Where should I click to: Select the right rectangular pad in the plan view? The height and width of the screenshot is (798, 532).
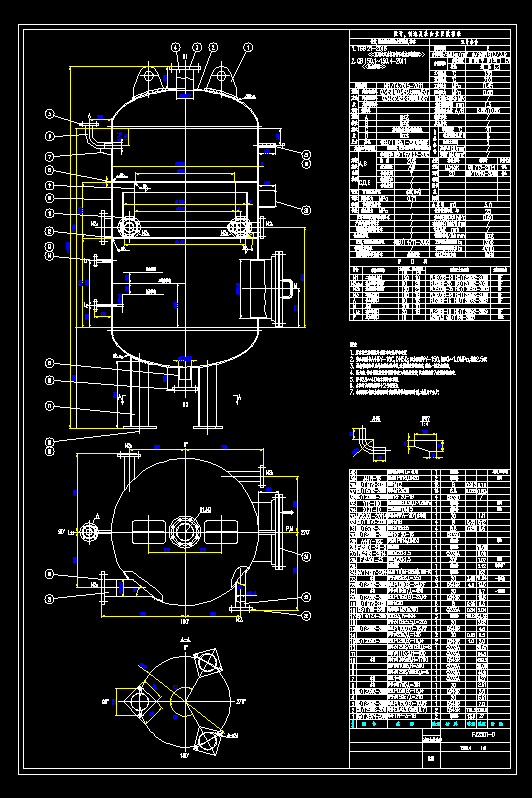point(221,532)
